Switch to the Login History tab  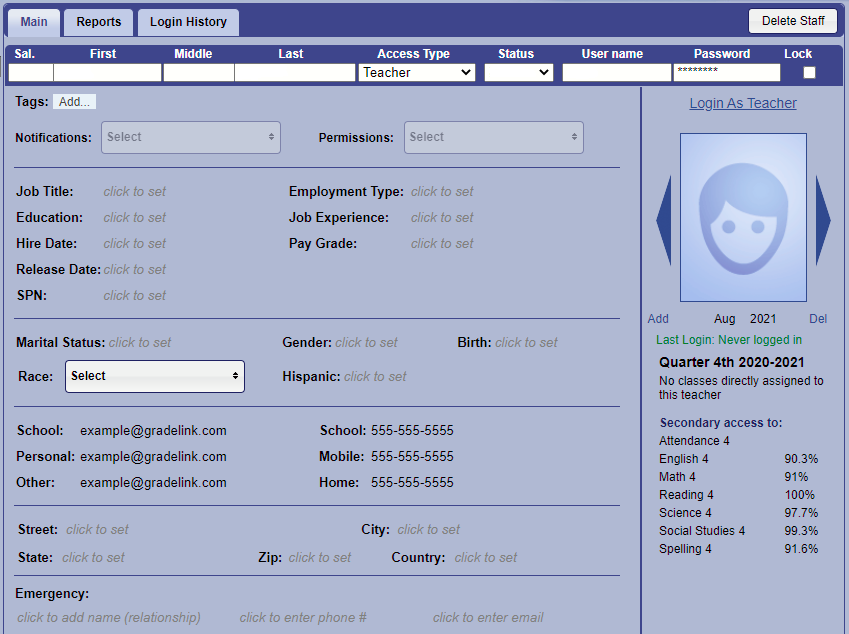[188, 22]
